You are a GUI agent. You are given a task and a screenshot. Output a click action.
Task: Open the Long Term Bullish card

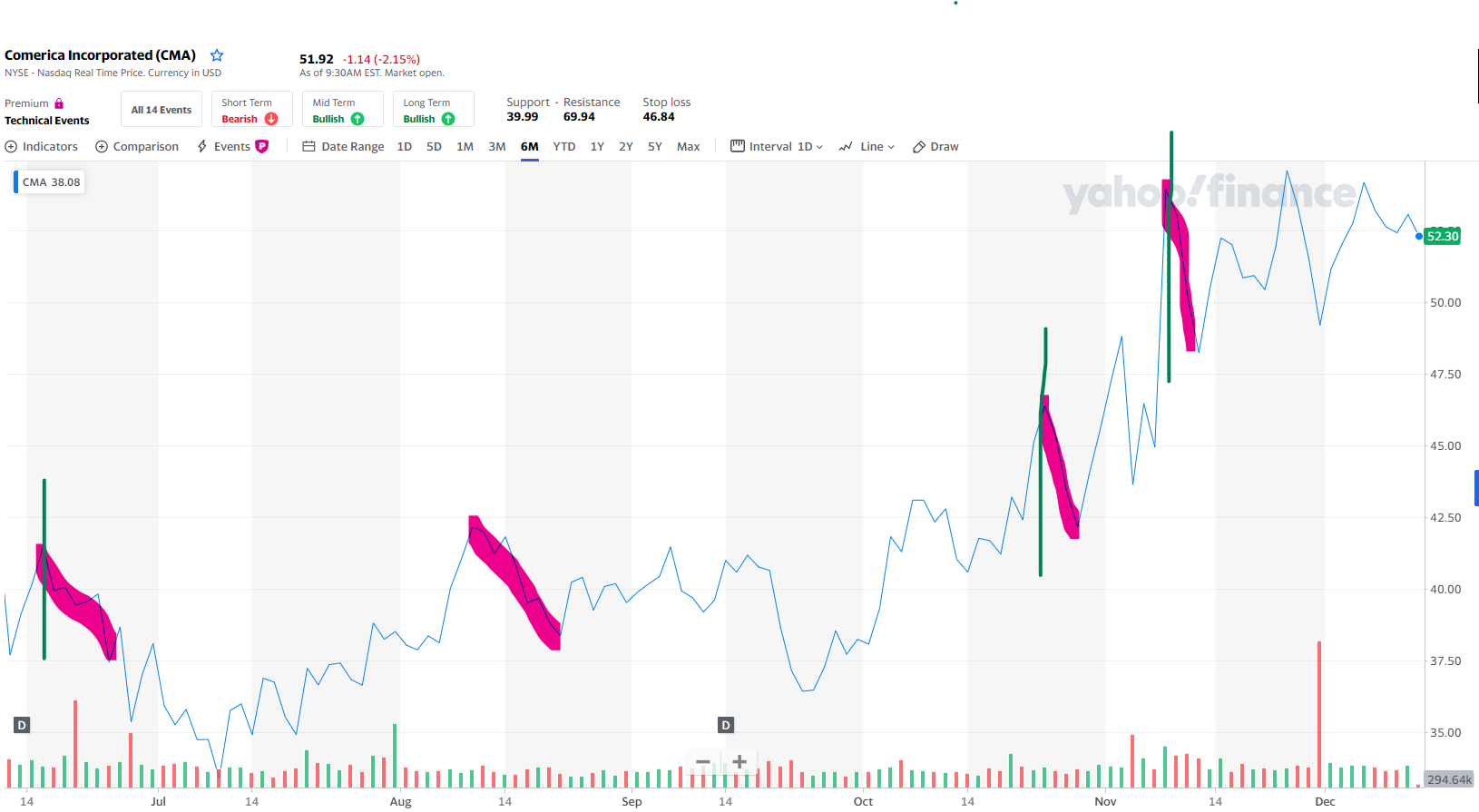[x=433, y=110]
